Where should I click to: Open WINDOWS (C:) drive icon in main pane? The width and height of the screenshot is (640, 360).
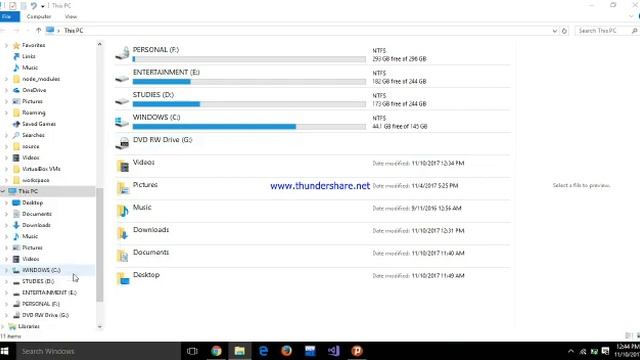click(122, 122)
